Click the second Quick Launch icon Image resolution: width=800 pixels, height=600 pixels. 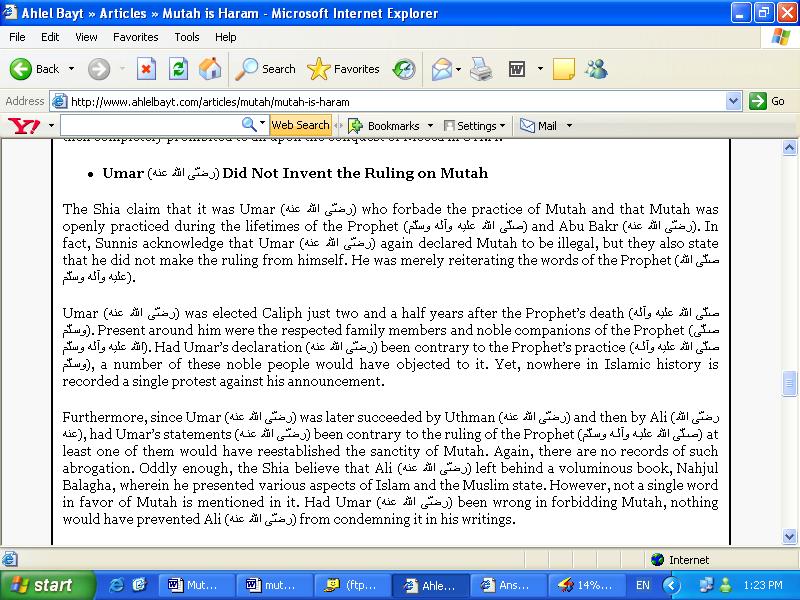point(139,585)
